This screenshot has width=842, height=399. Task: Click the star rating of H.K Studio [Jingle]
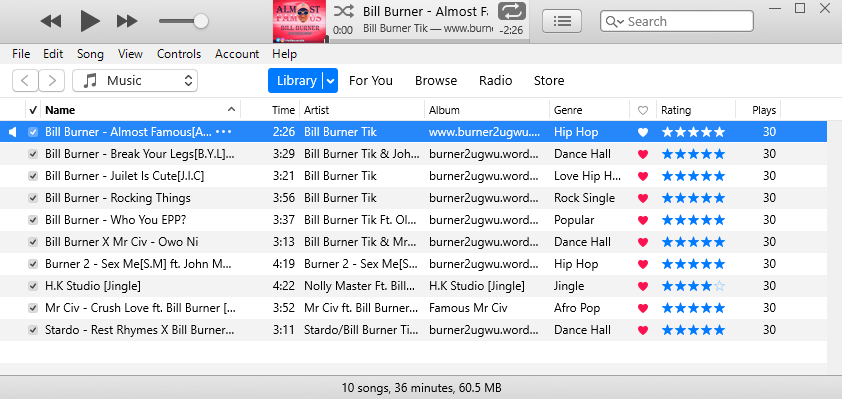693,286
